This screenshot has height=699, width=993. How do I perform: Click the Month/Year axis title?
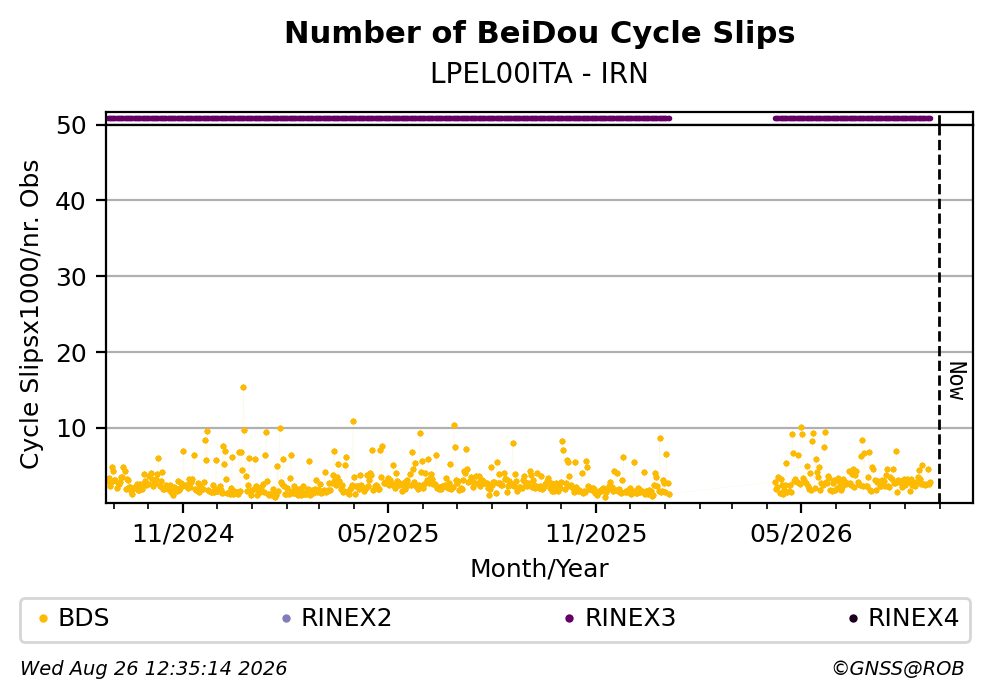pyautogui.click(x=539, y=569)
